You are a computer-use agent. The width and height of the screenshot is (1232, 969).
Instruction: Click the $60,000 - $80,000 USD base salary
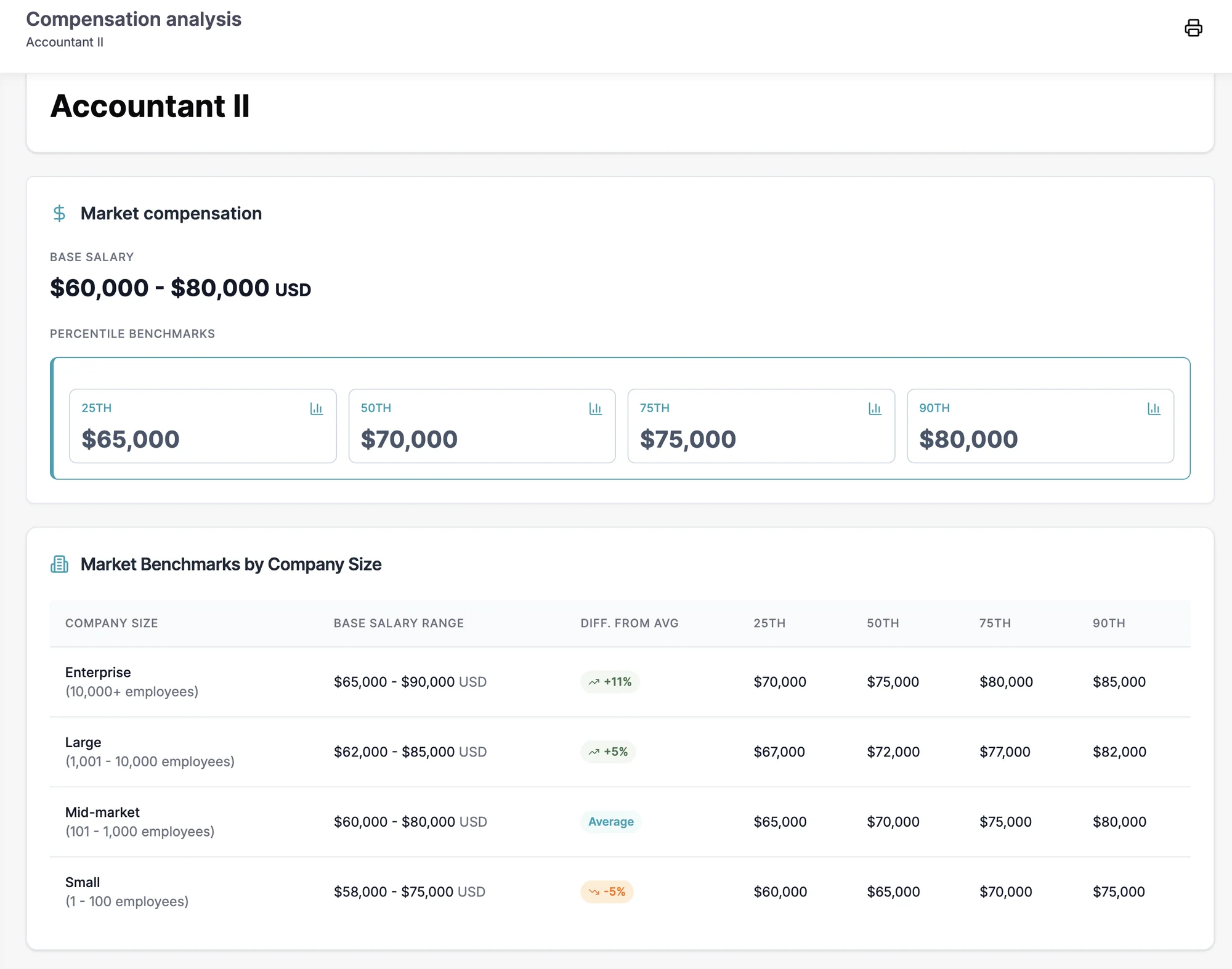(x=180, y=288)
